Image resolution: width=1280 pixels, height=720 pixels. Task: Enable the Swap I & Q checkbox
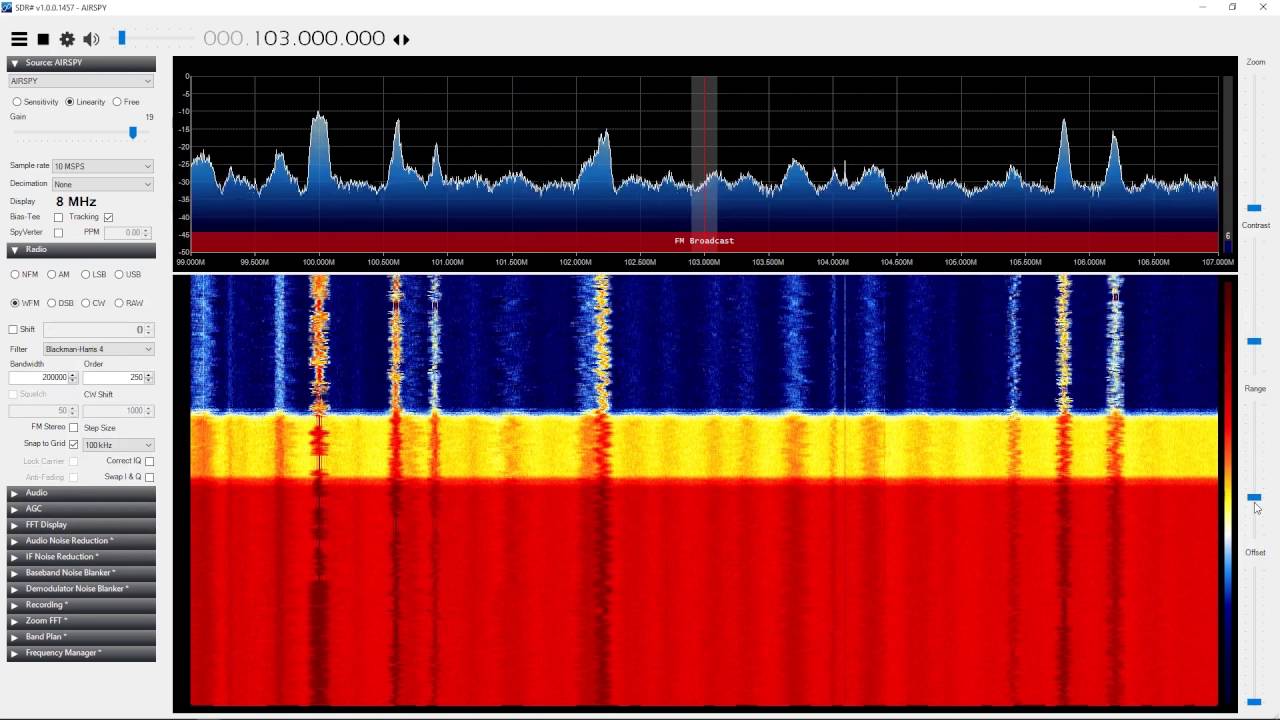[149, 477]
